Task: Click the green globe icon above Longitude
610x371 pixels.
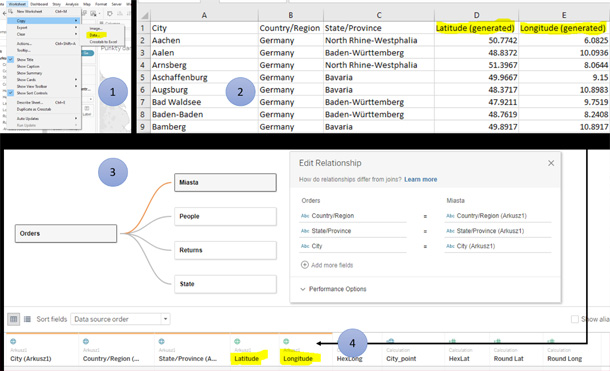Action: [x=286, y=341]
